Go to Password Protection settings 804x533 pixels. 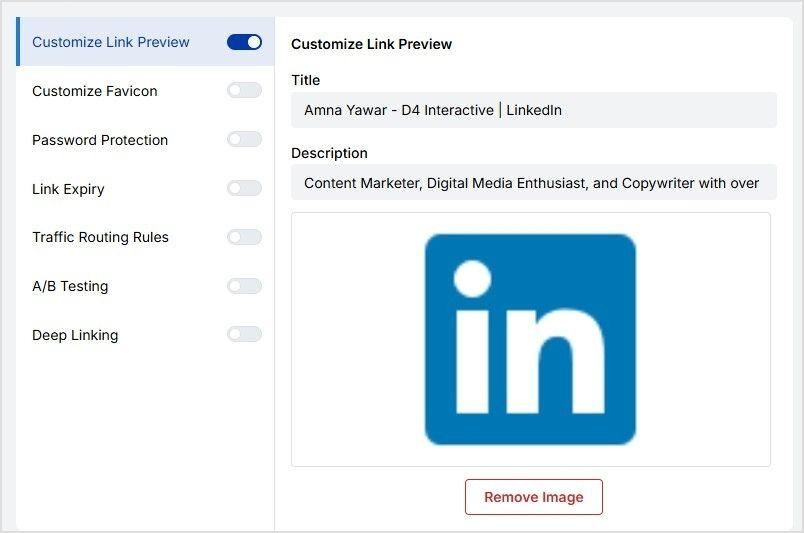[100, 140]
